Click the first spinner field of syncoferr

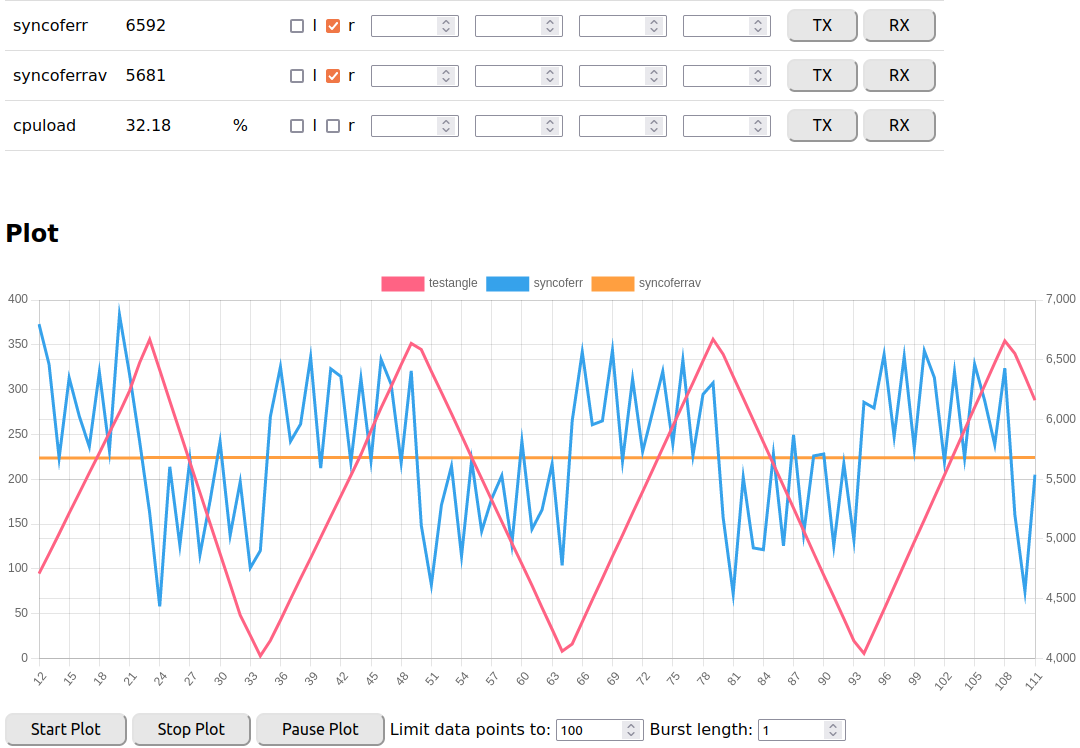pyautogui.click(x=405, y=26)
